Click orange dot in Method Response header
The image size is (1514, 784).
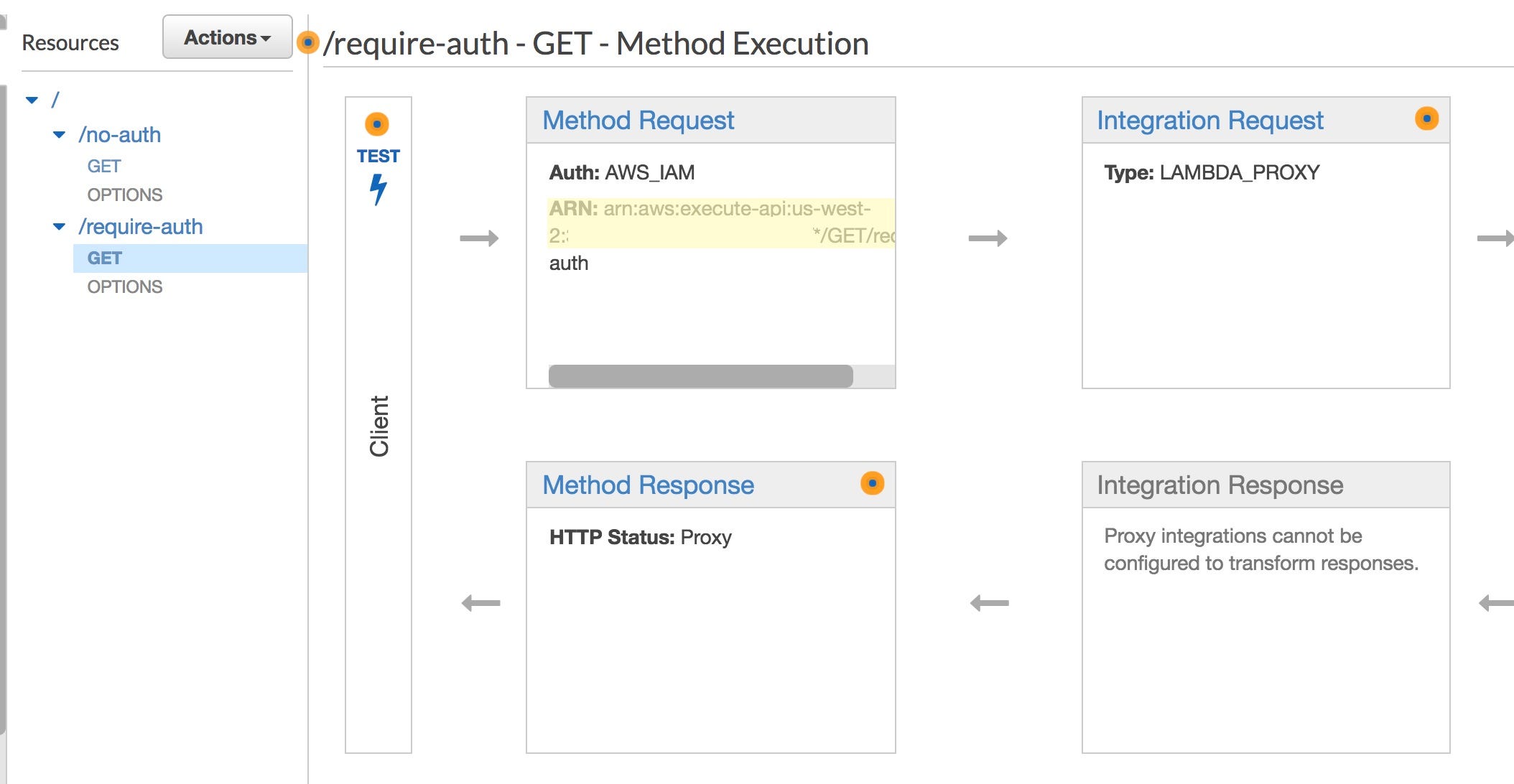click(x=872, y=483)
